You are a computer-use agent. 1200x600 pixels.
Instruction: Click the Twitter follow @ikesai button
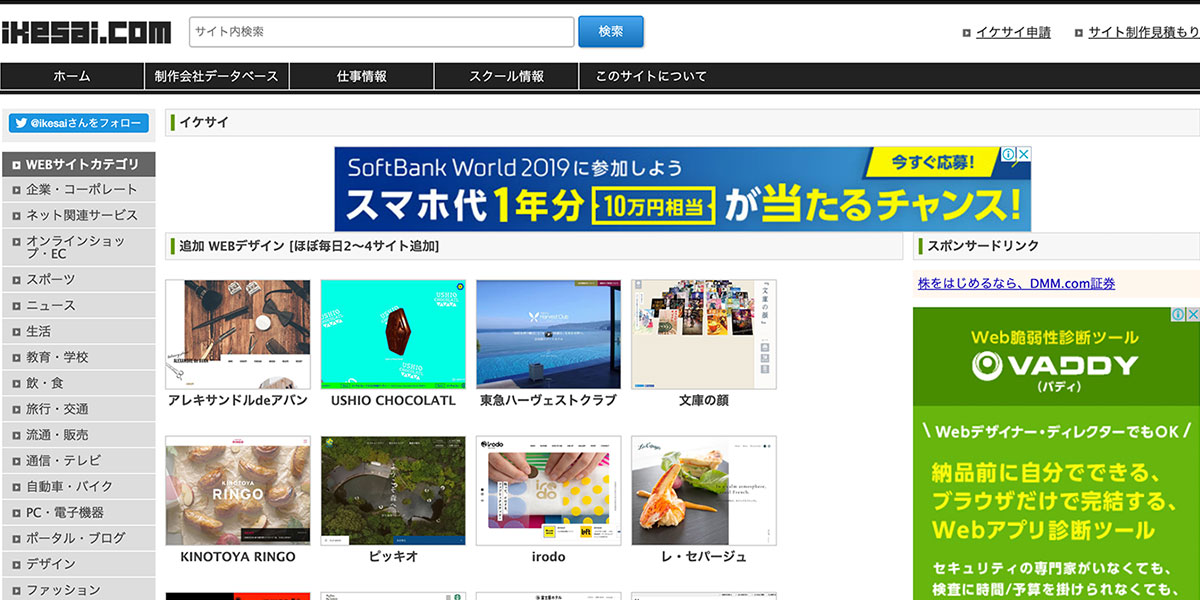79,123
